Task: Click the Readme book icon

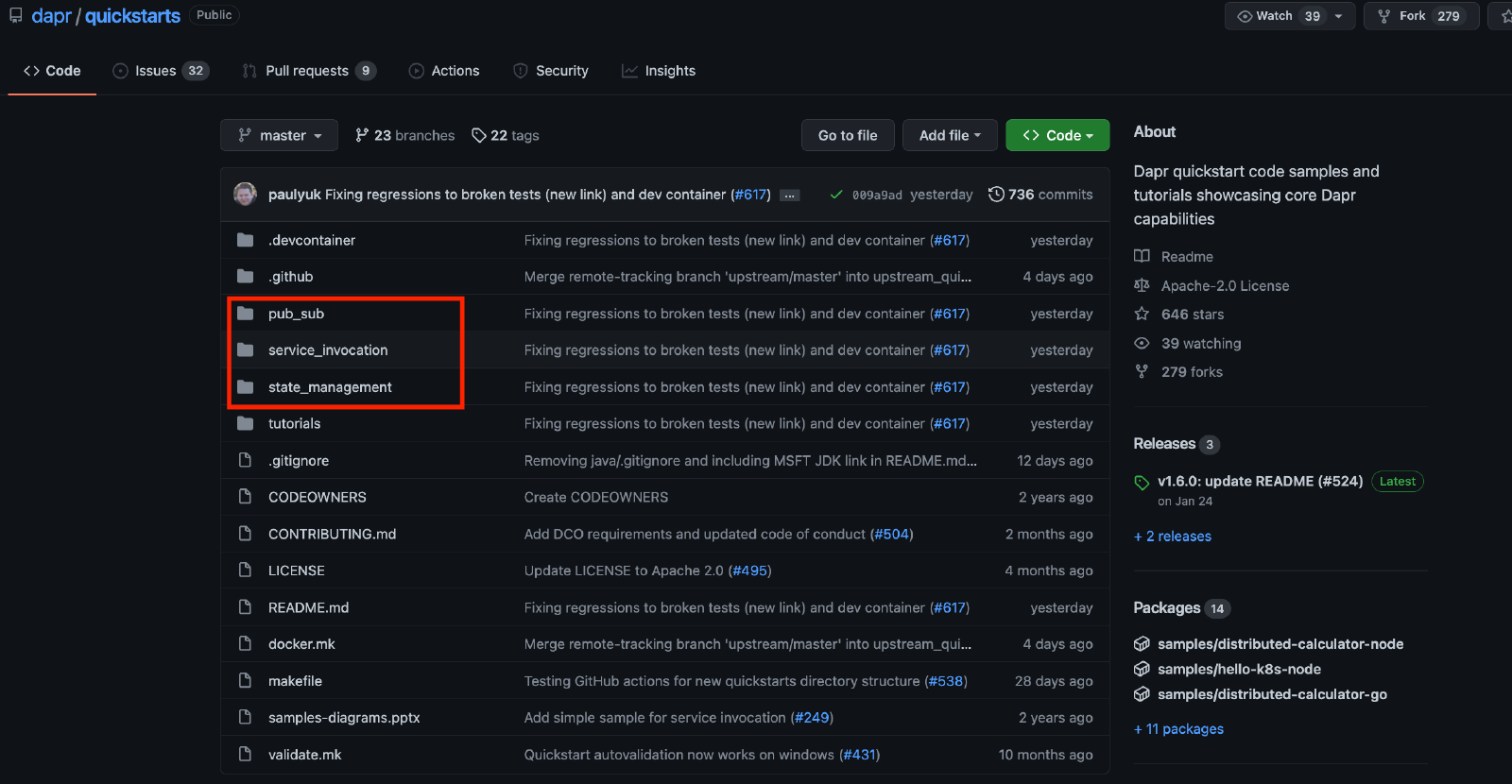Action: [1142, 256]
